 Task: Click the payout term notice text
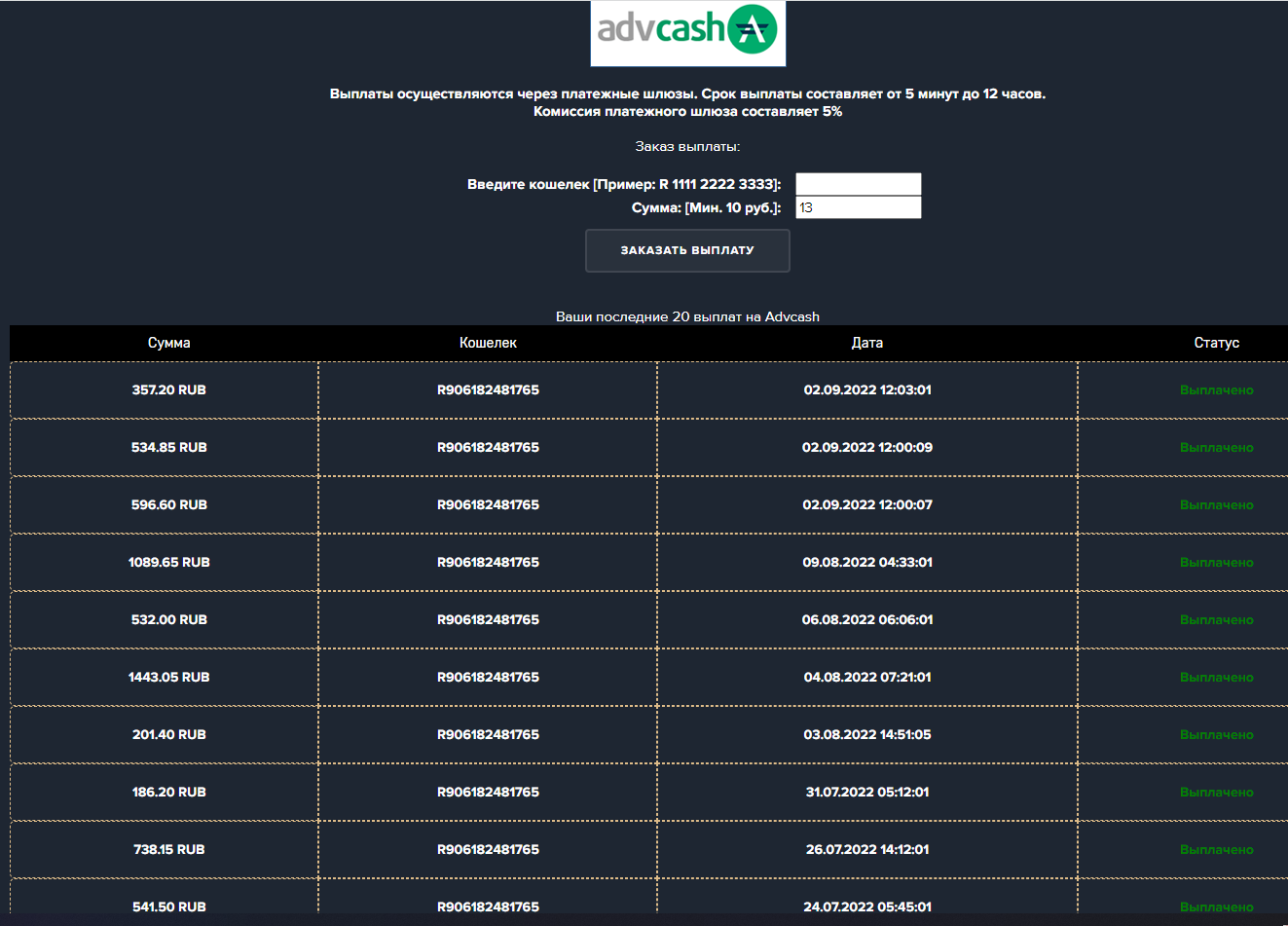point(687,93)
